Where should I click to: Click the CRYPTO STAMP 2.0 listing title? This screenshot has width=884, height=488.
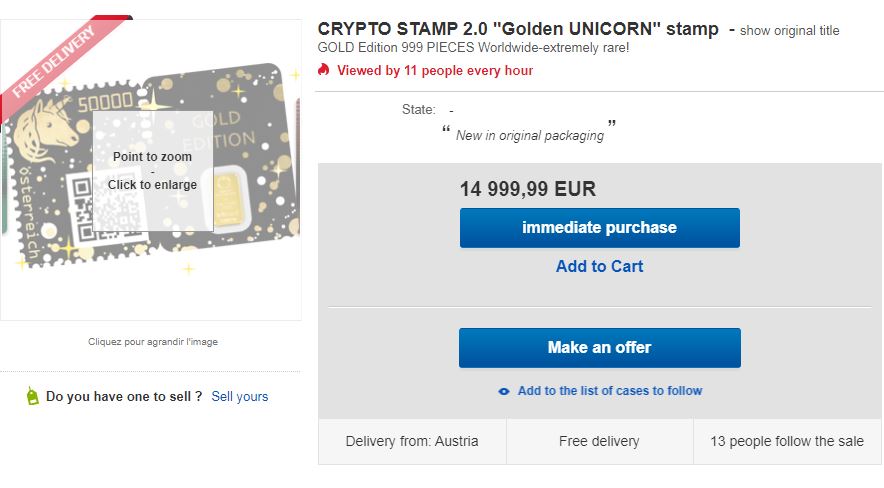tap(518, 29)
